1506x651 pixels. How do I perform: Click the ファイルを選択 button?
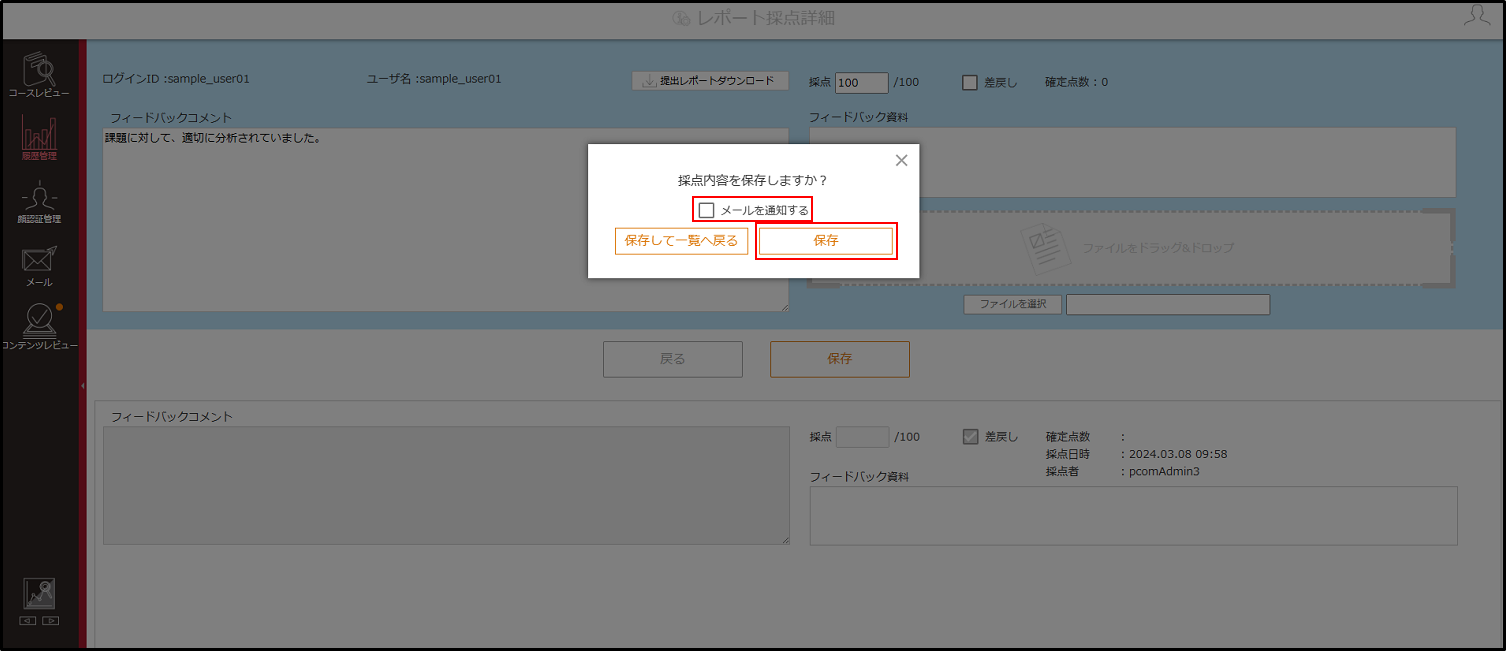coord(1012,304)
